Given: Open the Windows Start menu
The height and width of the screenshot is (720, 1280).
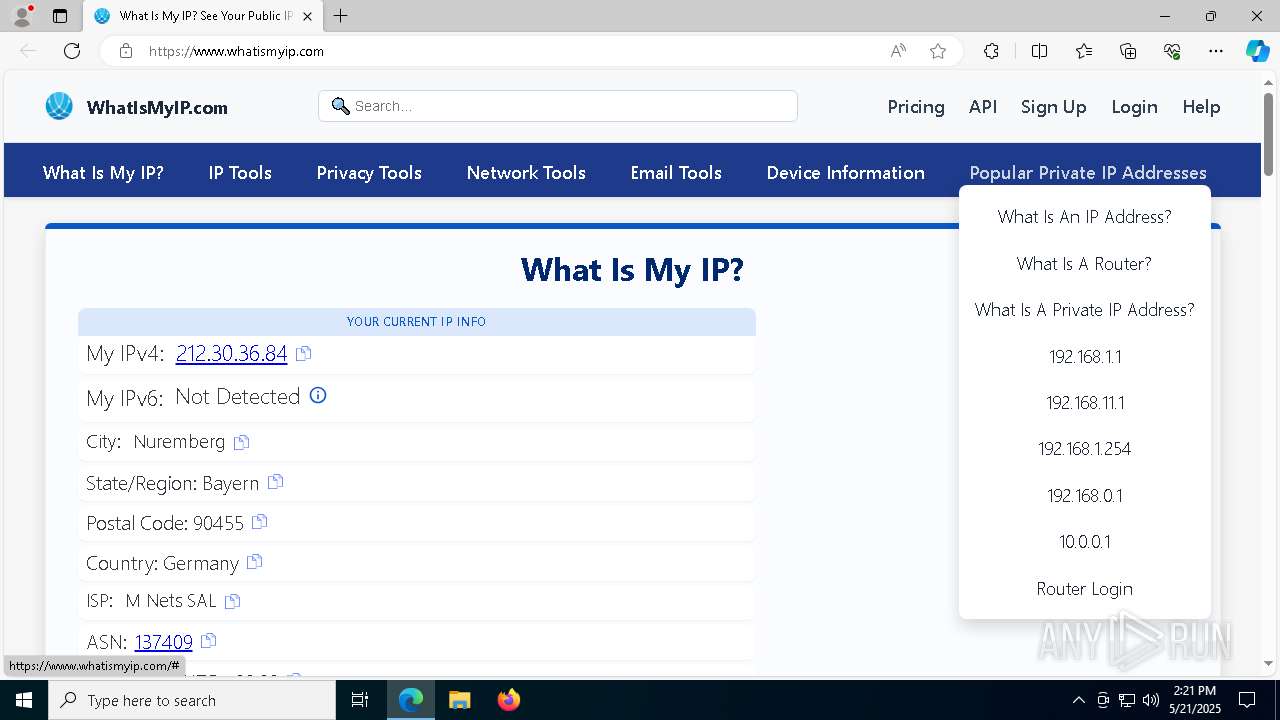Looking at the screenshot, I should 23,700.
